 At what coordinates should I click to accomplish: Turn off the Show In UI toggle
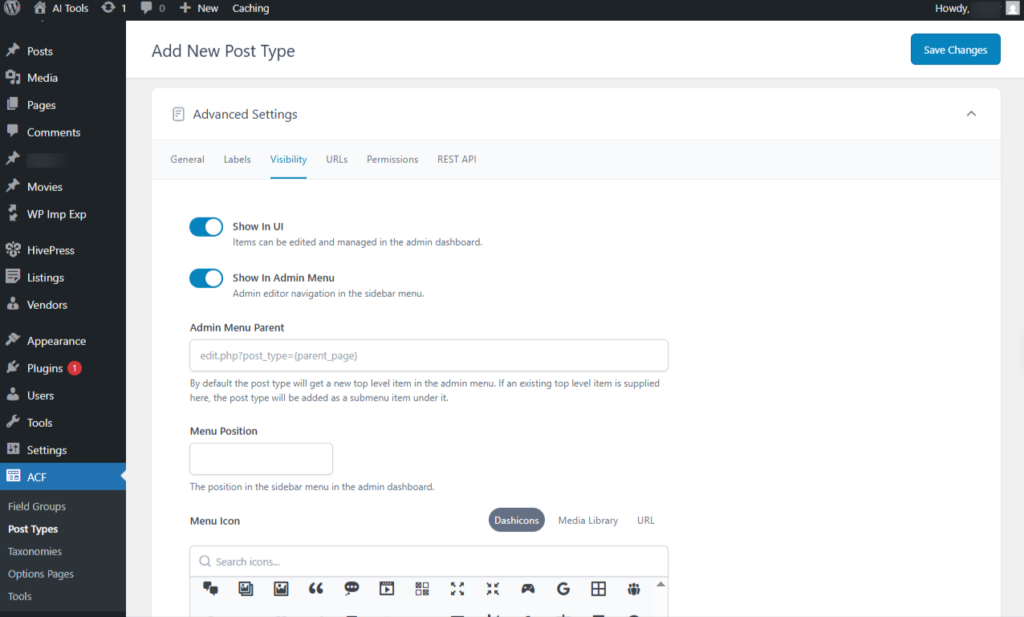(206, 227)
